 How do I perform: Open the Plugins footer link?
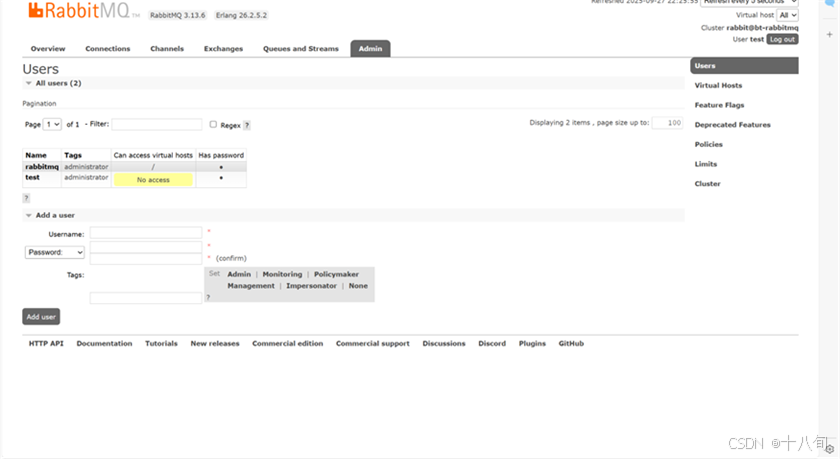[532, 344]
